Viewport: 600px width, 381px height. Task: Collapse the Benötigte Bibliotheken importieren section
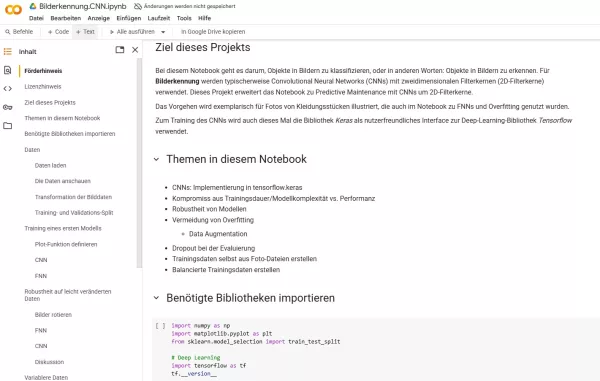click(x=156, y=298)
